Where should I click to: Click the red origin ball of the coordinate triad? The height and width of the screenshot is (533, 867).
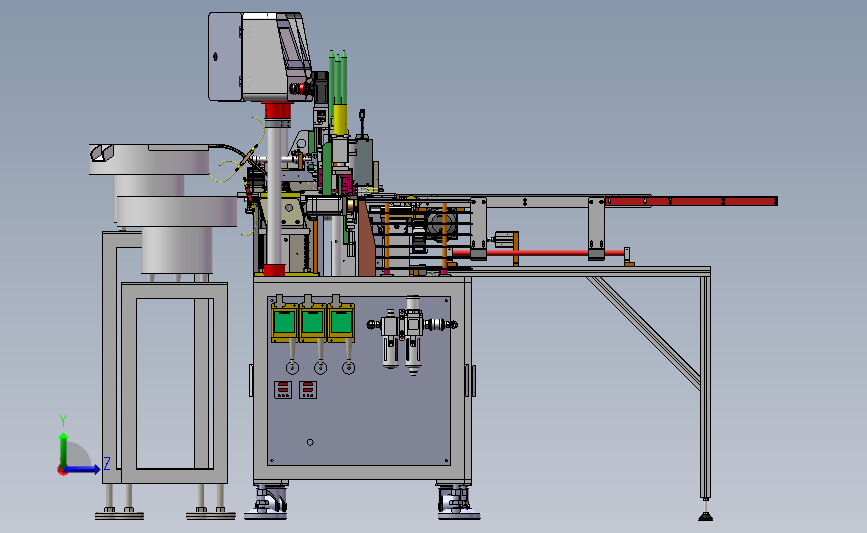pyautogui.click(x=62, y=471)
